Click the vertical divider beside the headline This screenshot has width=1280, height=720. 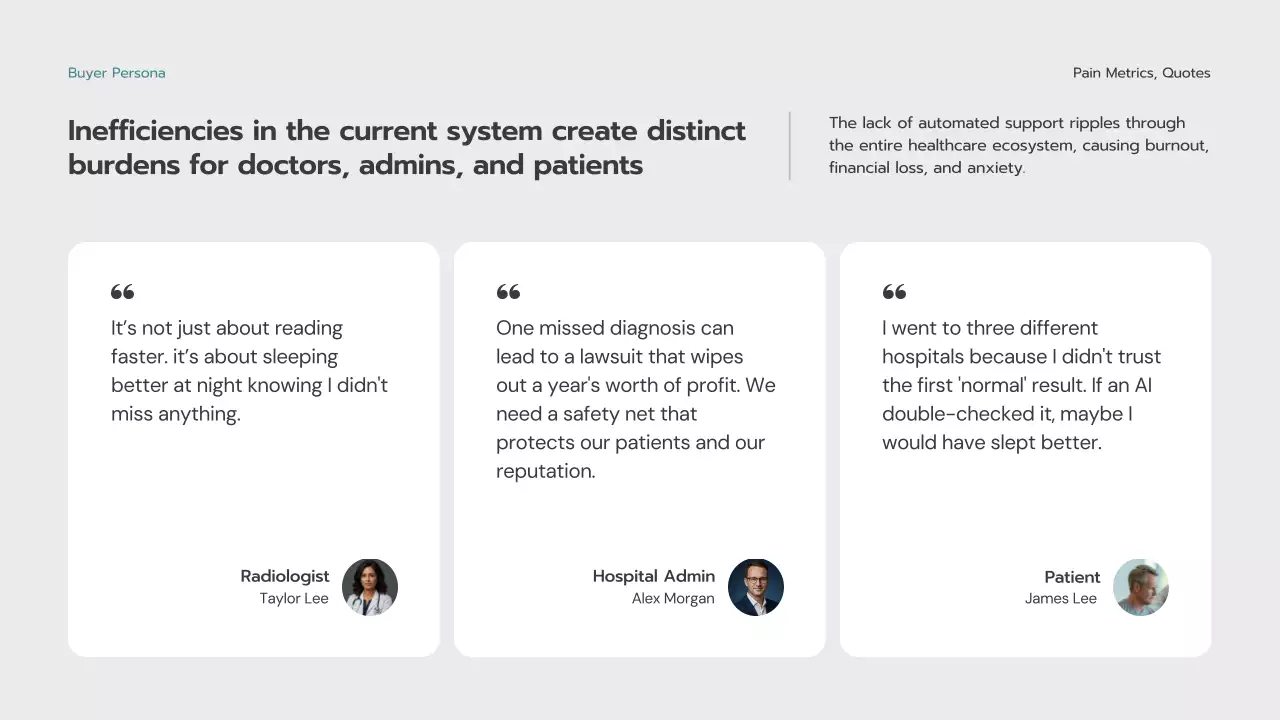[790, 146]
